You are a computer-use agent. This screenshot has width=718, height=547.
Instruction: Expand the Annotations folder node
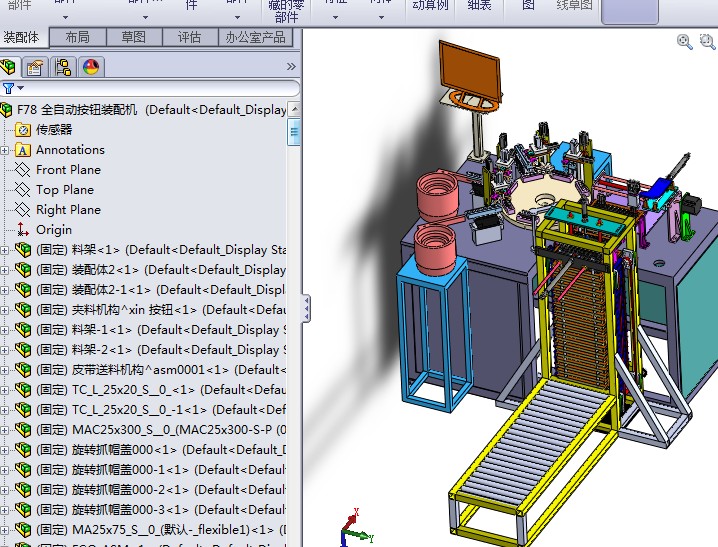[5, 150]
